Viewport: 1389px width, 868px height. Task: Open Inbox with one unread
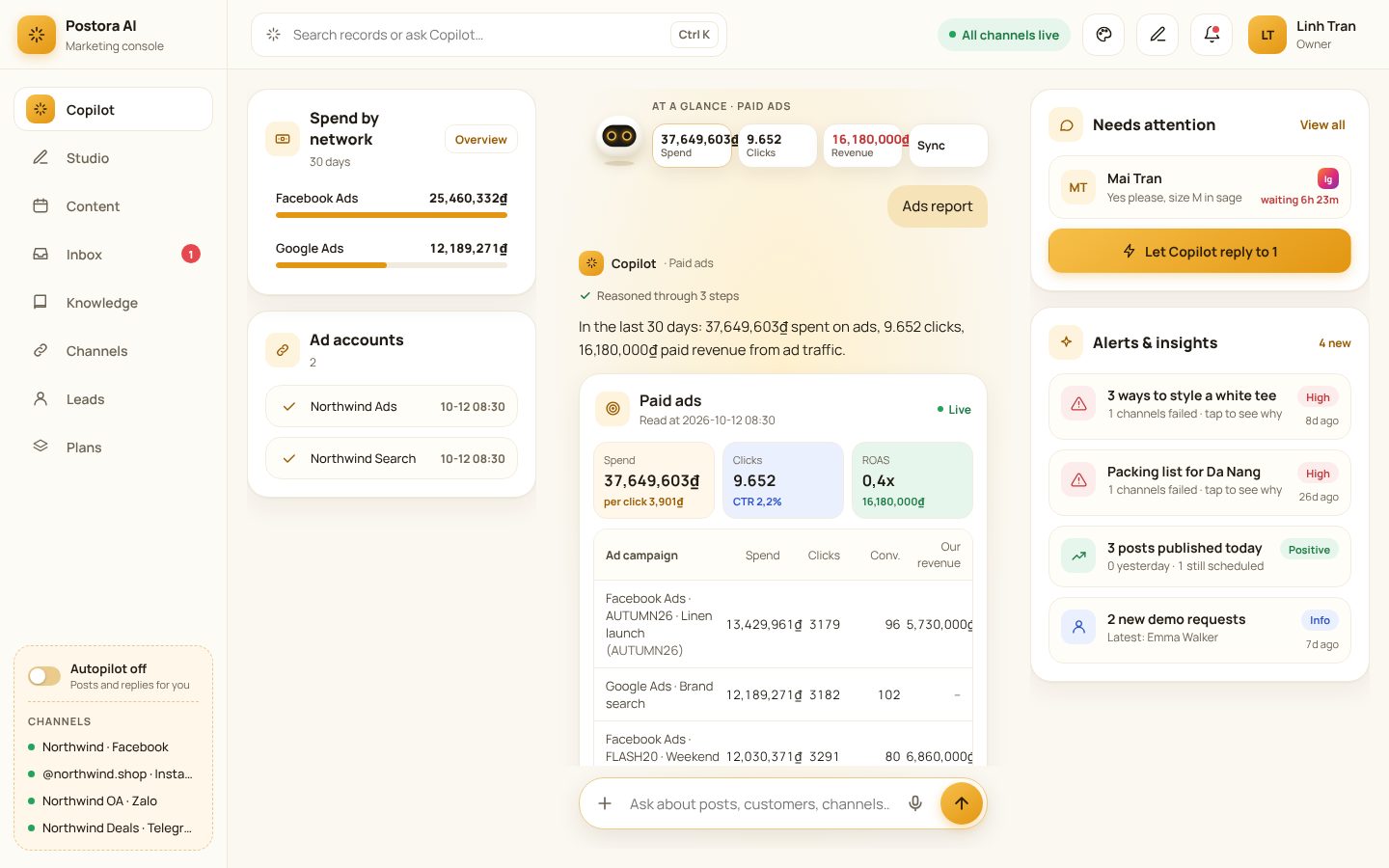coord(113,254)
